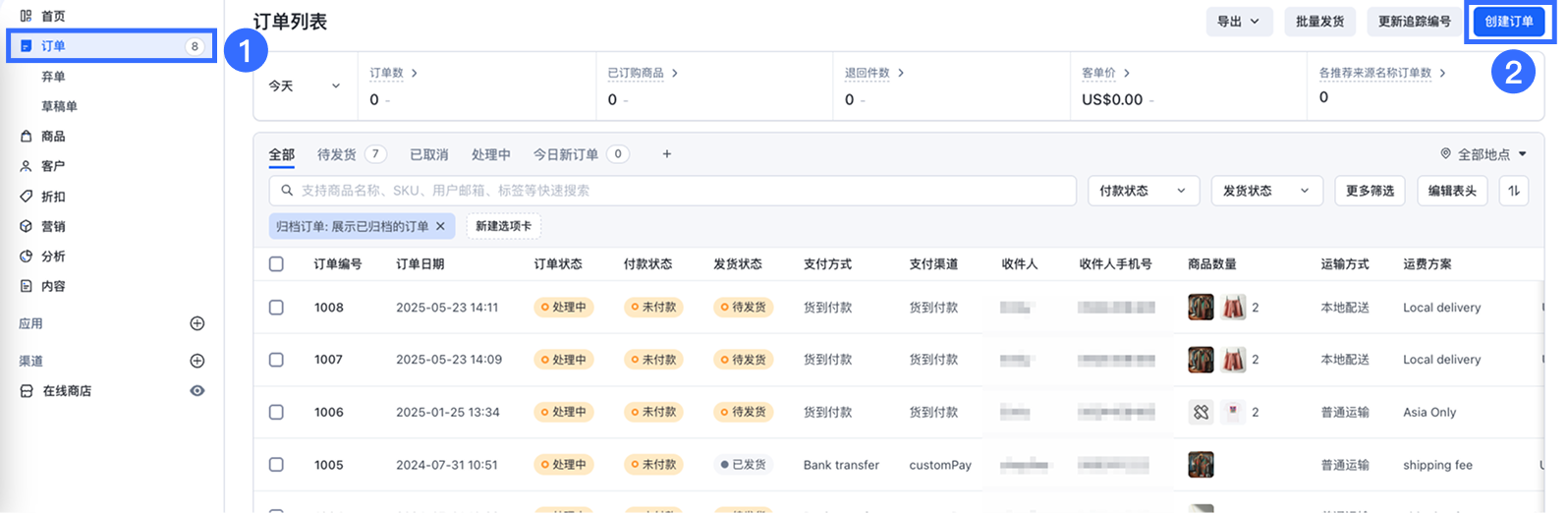Remove the 归档订单 filter chip
The image size is (1568, 513).
click(440, 226)
